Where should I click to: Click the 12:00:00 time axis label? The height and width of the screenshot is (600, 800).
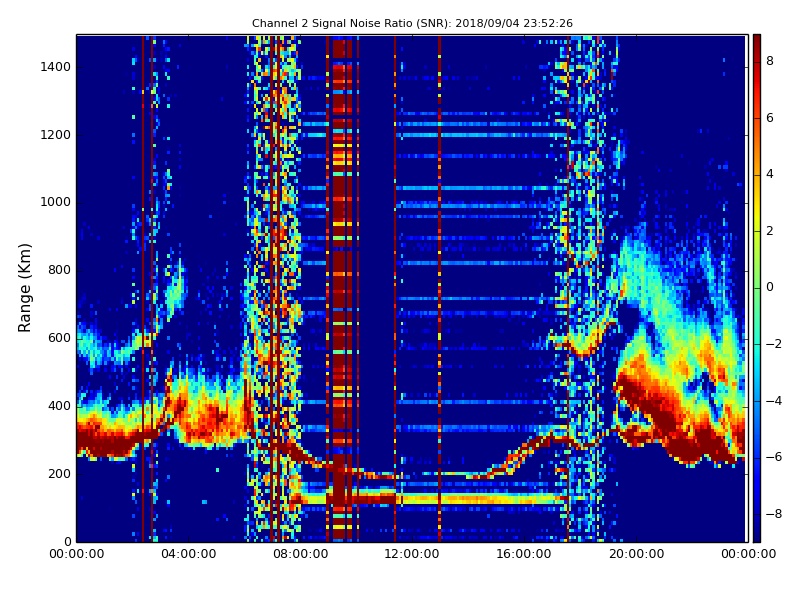pos(412,554)
